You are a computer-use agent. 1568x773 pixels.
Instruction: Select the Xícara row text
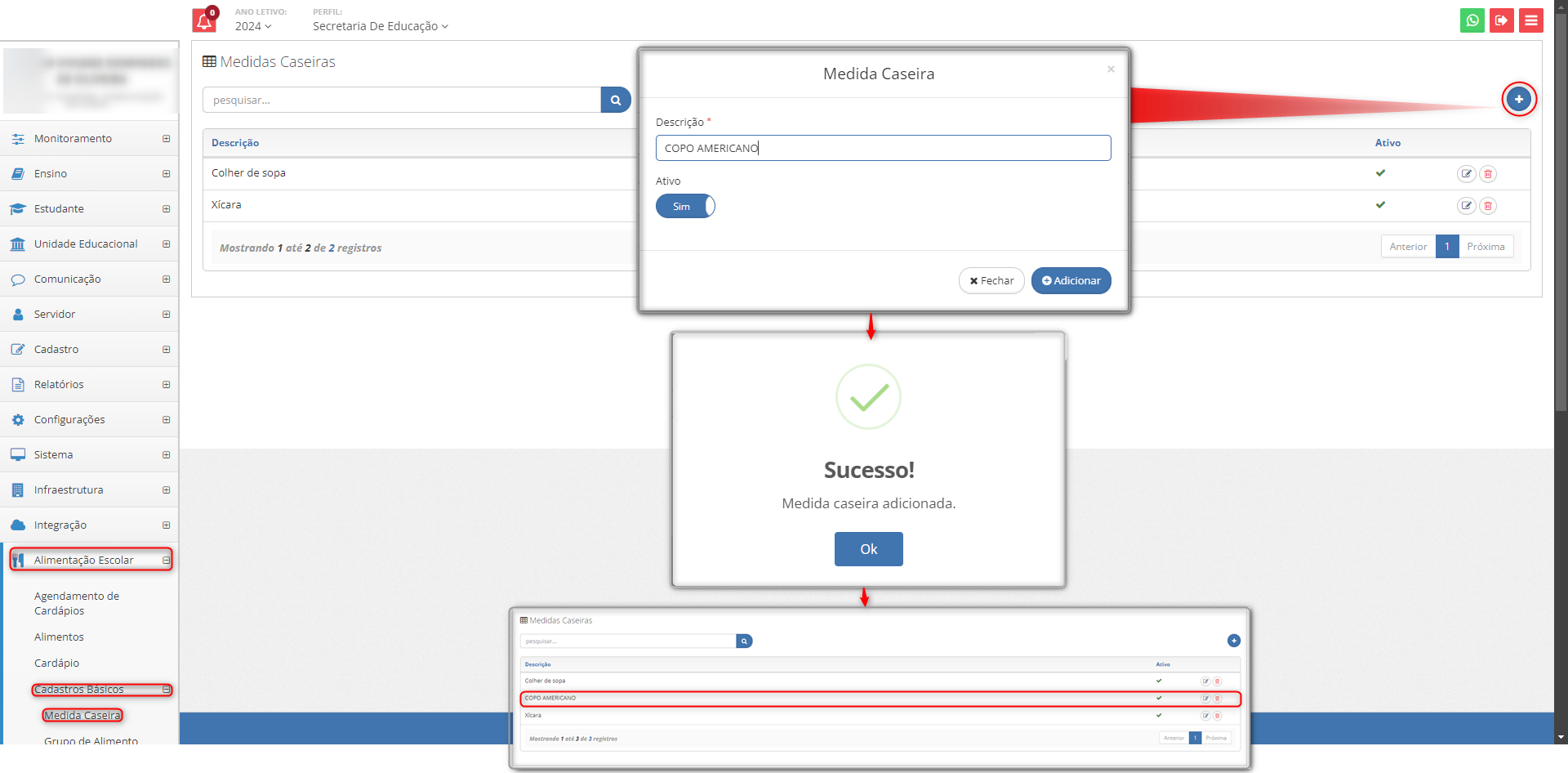click(x=226, y=205)
